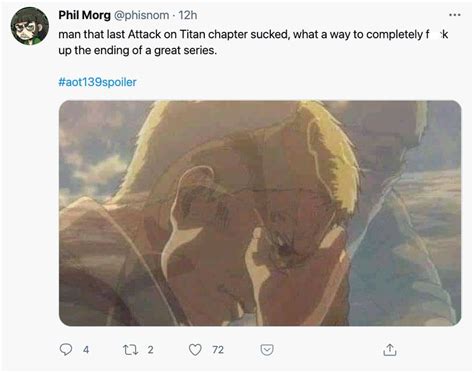The width and height of the screenshot is (474, 373).
Task: Retweet the post using the retweet arrows icon
Action: tap(130, 350)
